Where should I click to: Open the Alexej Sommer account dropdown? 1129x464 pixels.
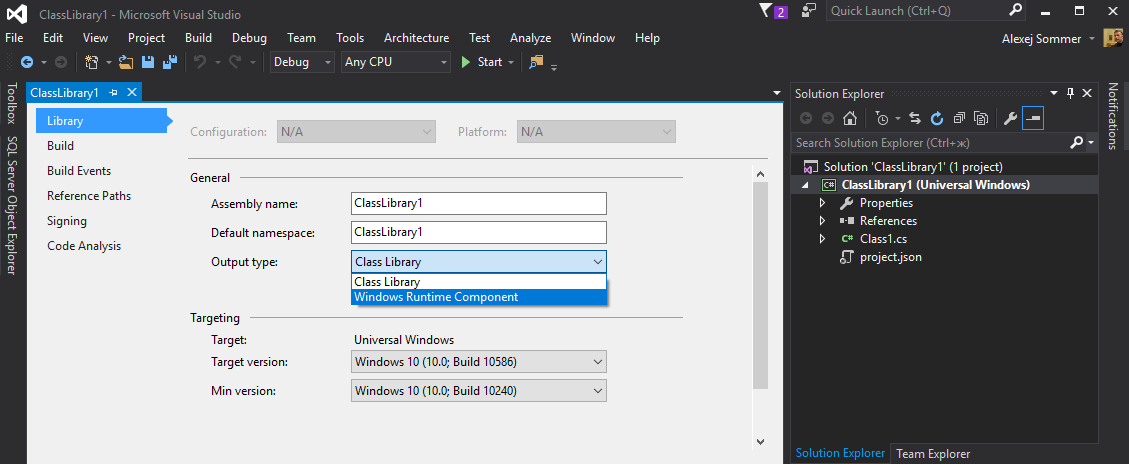click(x=1092, y=39)
